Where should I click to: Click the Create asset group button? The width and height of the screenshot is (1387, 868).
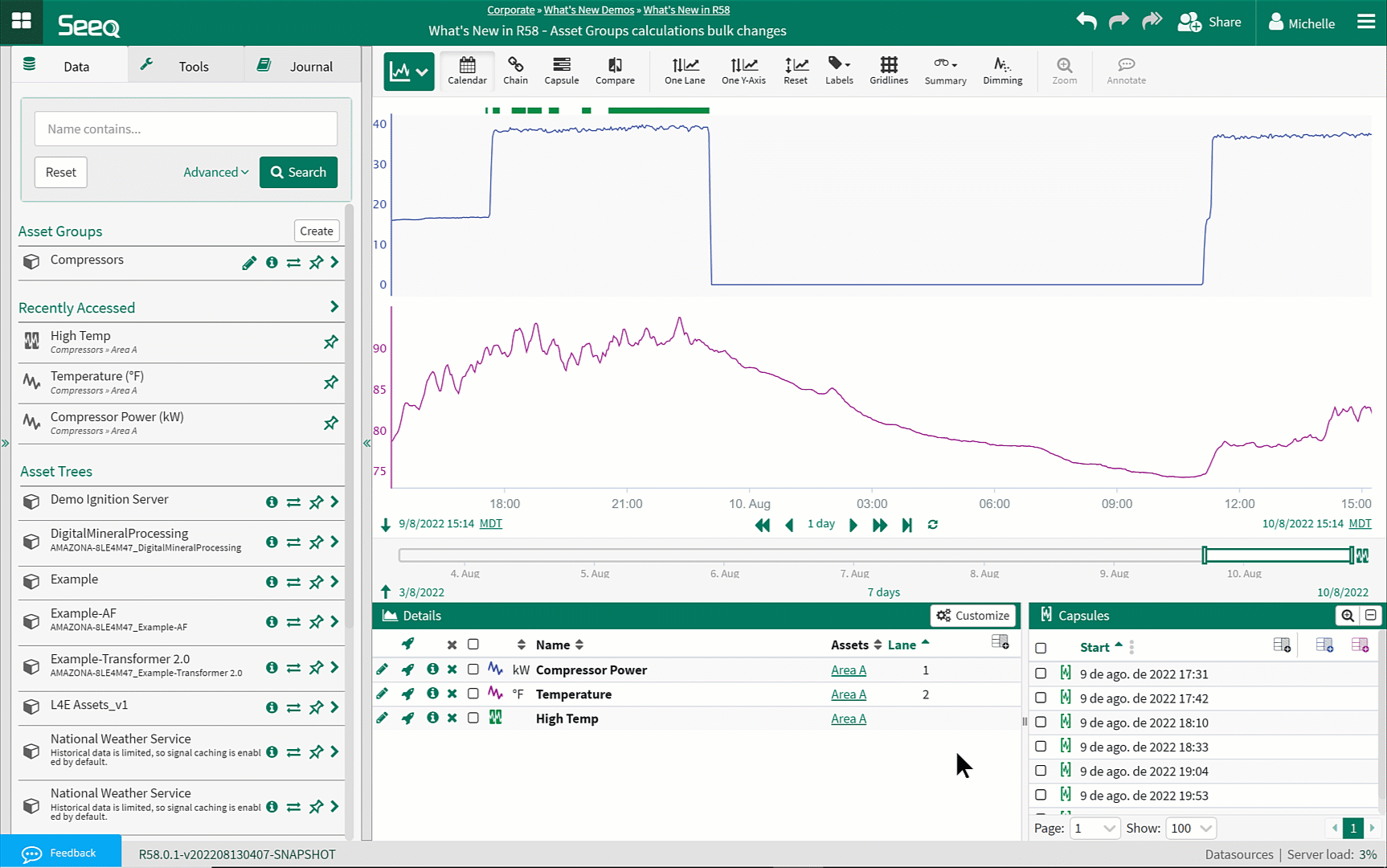[316, 231]
